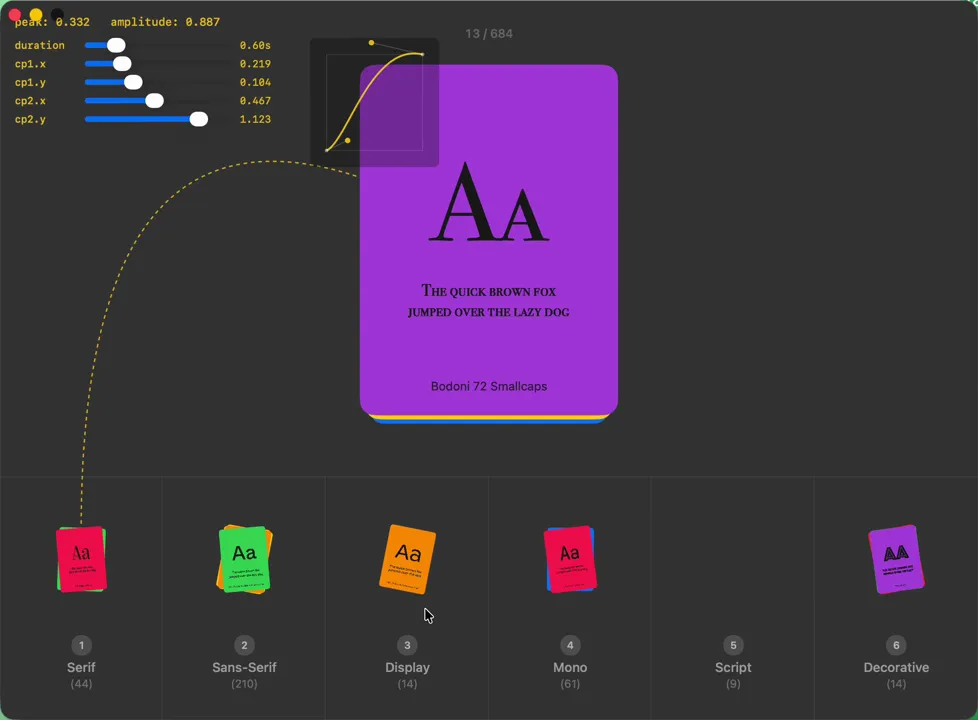This screenshot has height=720, width=978.
Task: Click the large Aa glyph sample
Action: coord(489,203)
